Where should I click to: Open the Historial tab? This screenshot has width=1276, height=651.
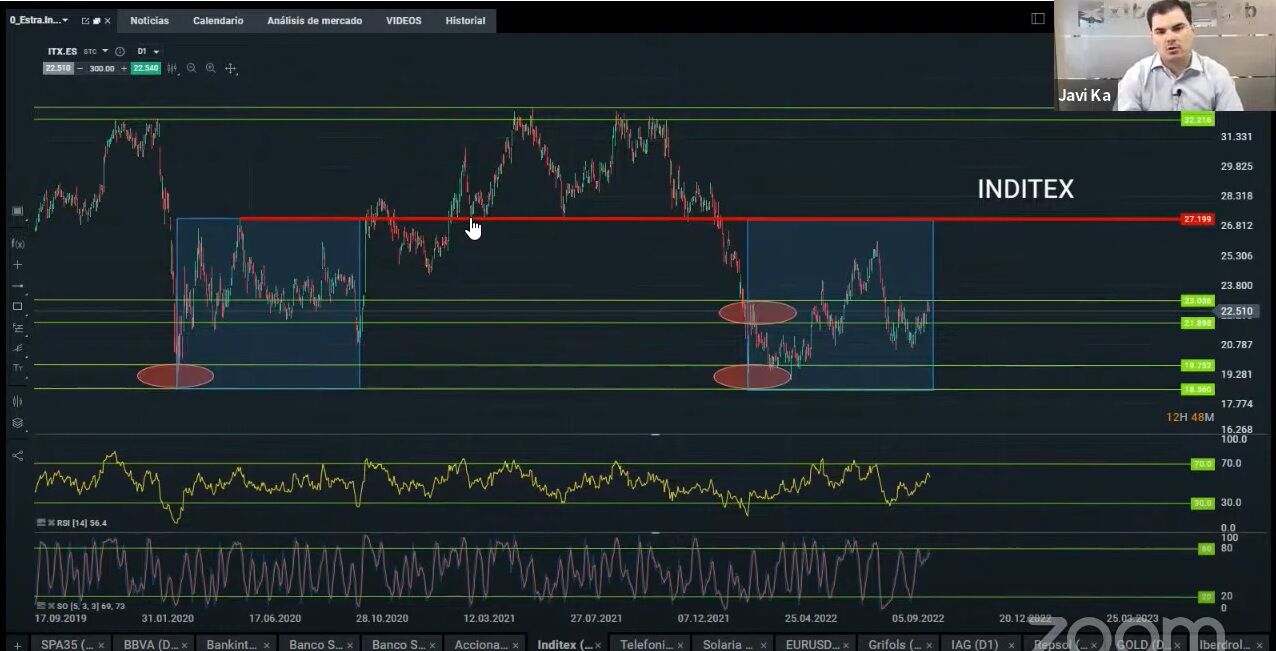tap(465, 20)
